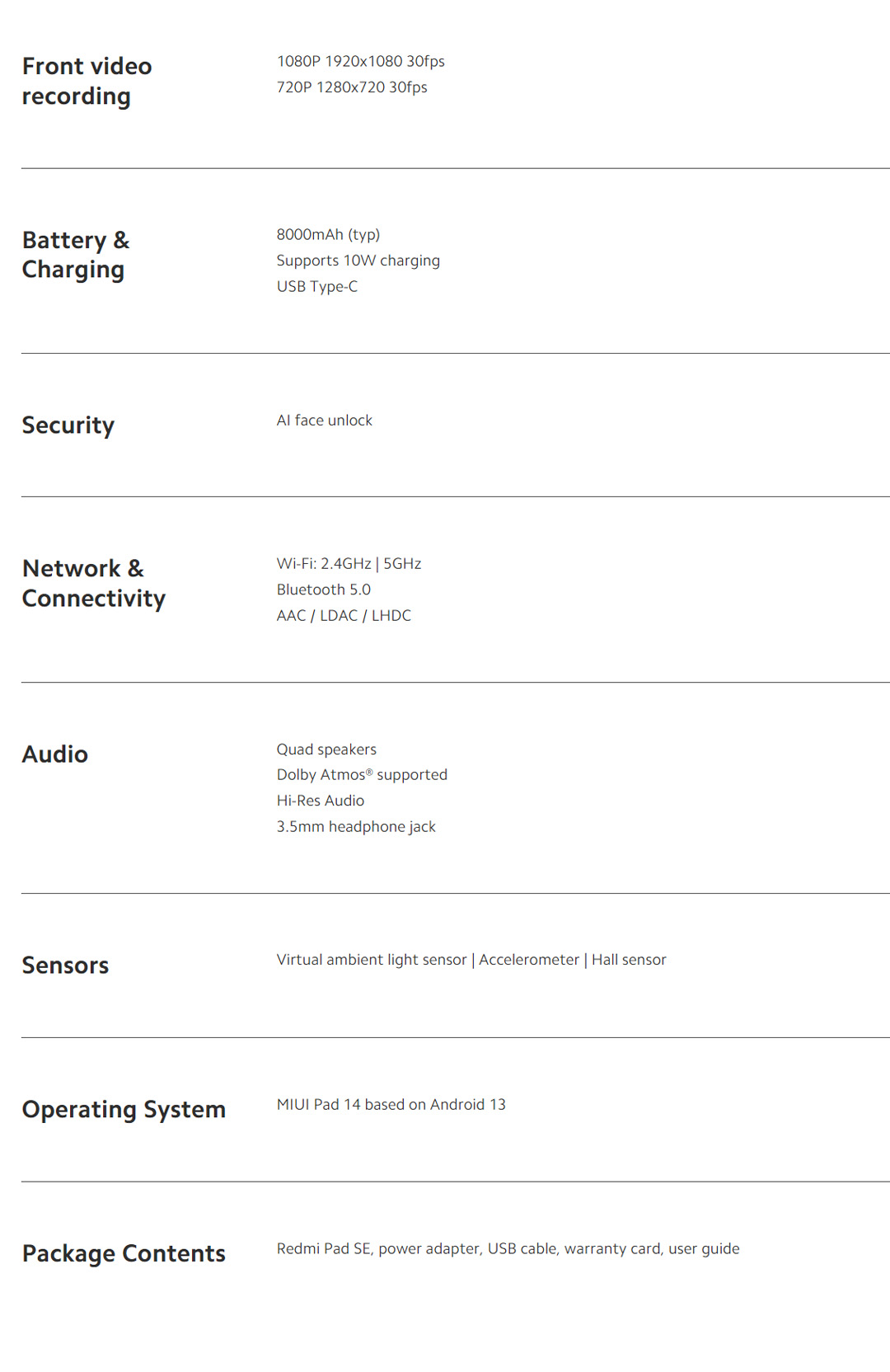Click the AAC / LDAC / LHDC codec line
This screenshot has height=1372, width=890.
pyautogui.click(x=344, y=616)
